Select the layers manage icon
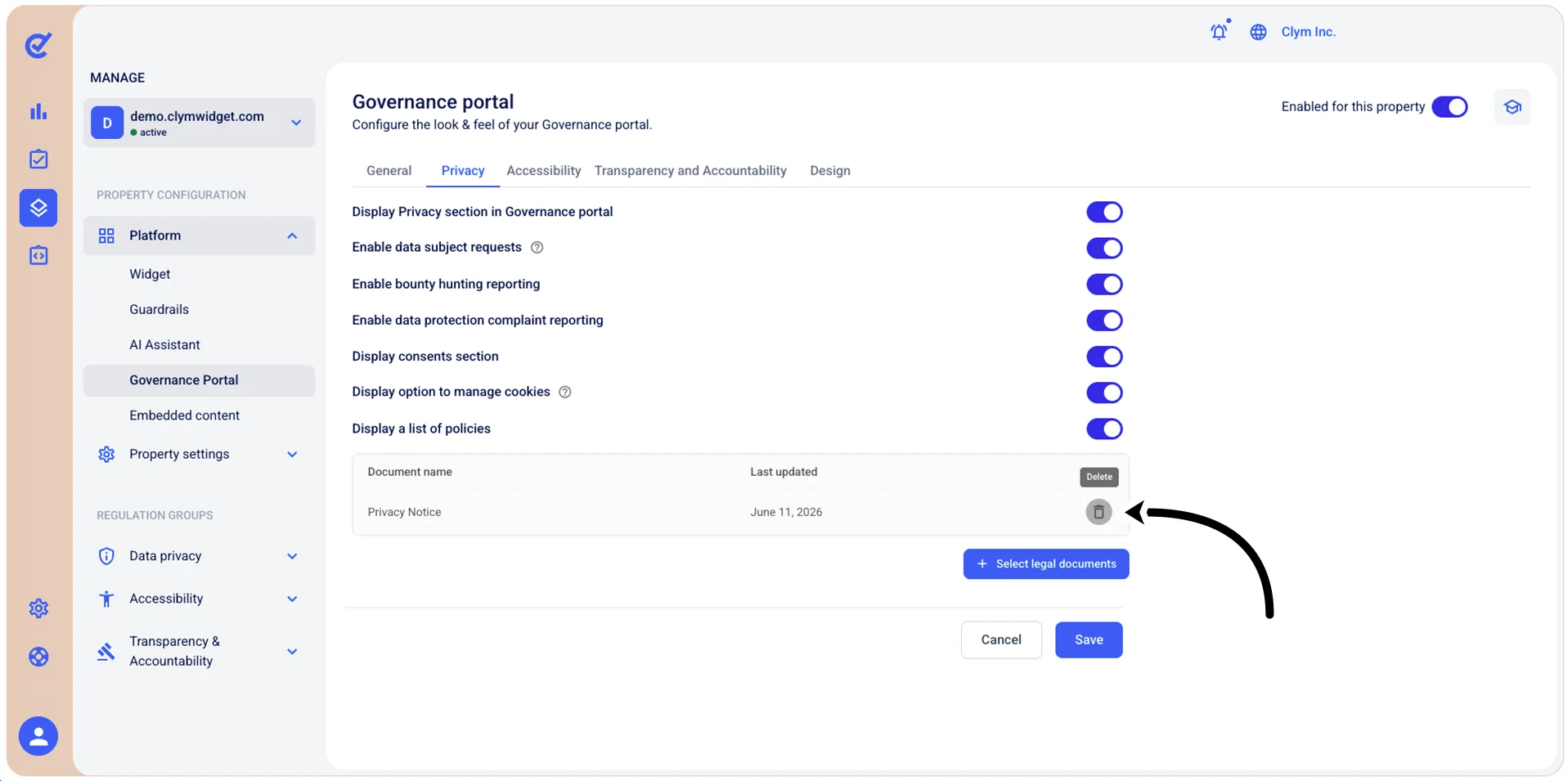1568x781 pixels. click(x=38, y=208)
